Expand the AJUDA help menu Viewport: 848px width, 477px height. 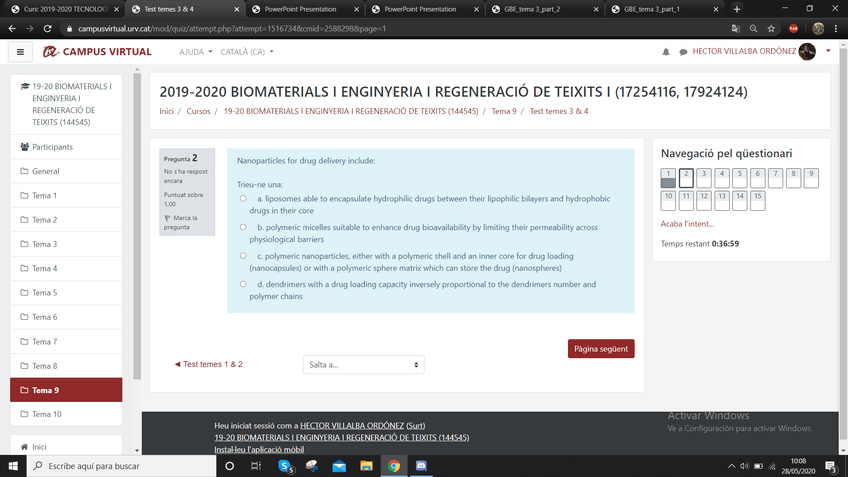[193, 51]
